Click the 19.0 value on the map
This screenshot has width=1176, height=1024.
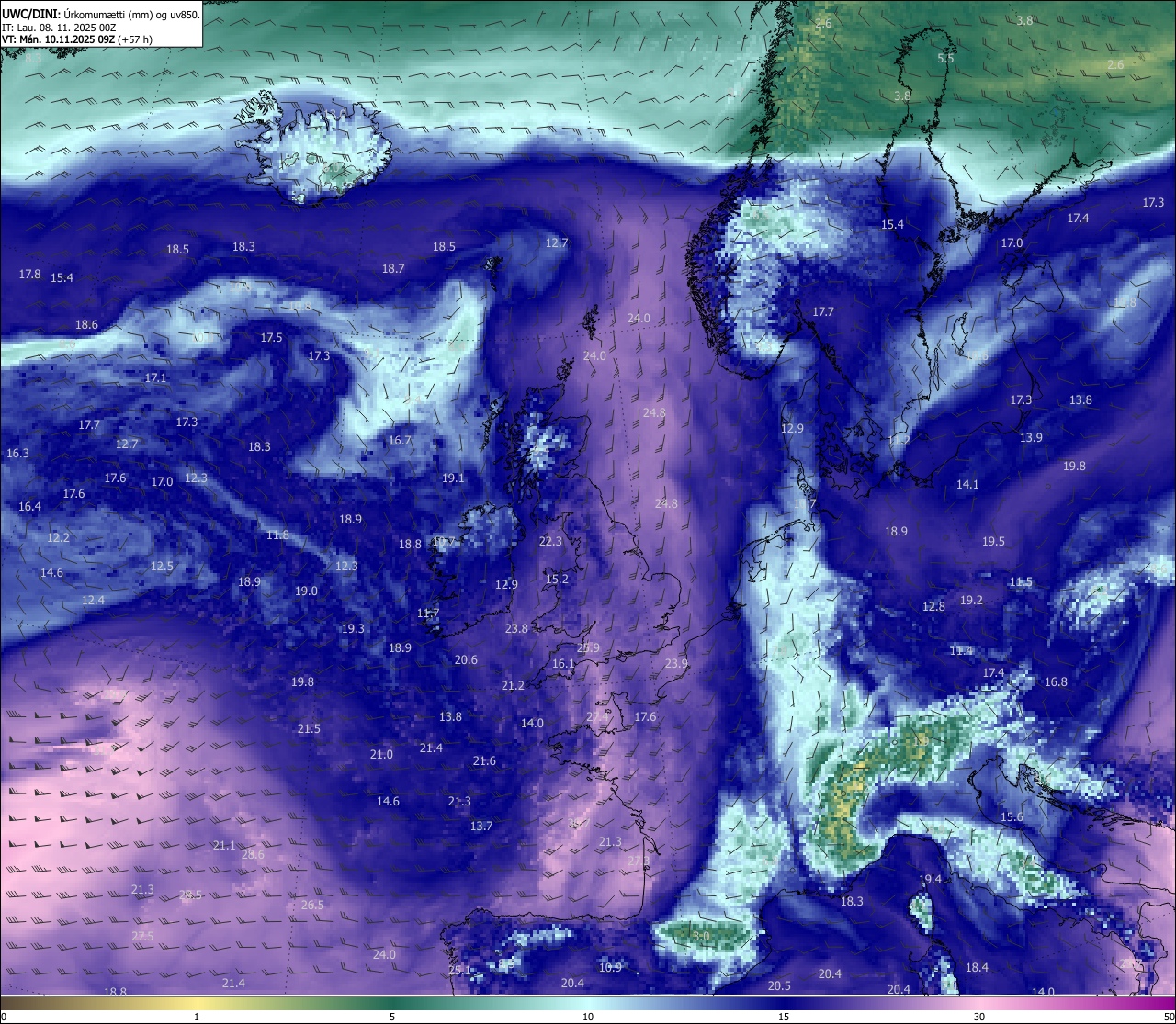[x=306, y=591]
